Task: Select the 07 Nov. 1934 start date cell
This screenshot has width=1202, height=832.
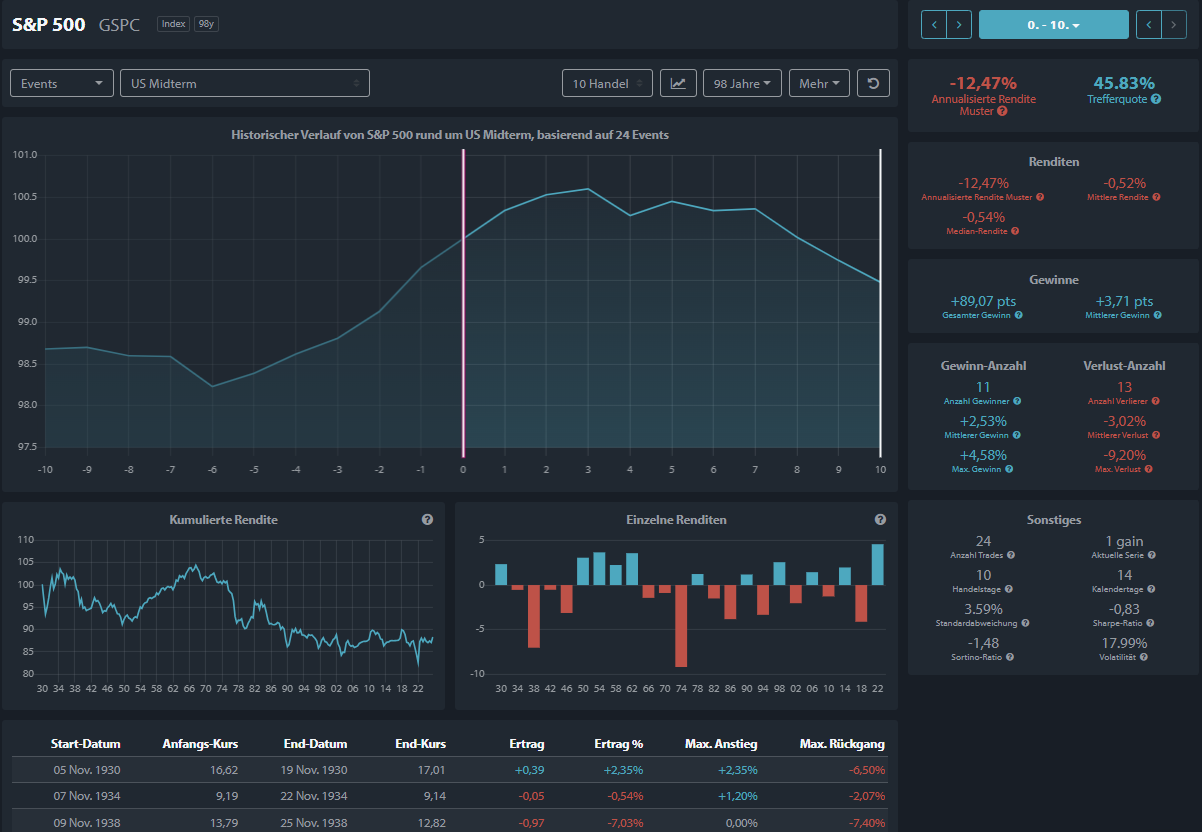Action: point(88,796)
